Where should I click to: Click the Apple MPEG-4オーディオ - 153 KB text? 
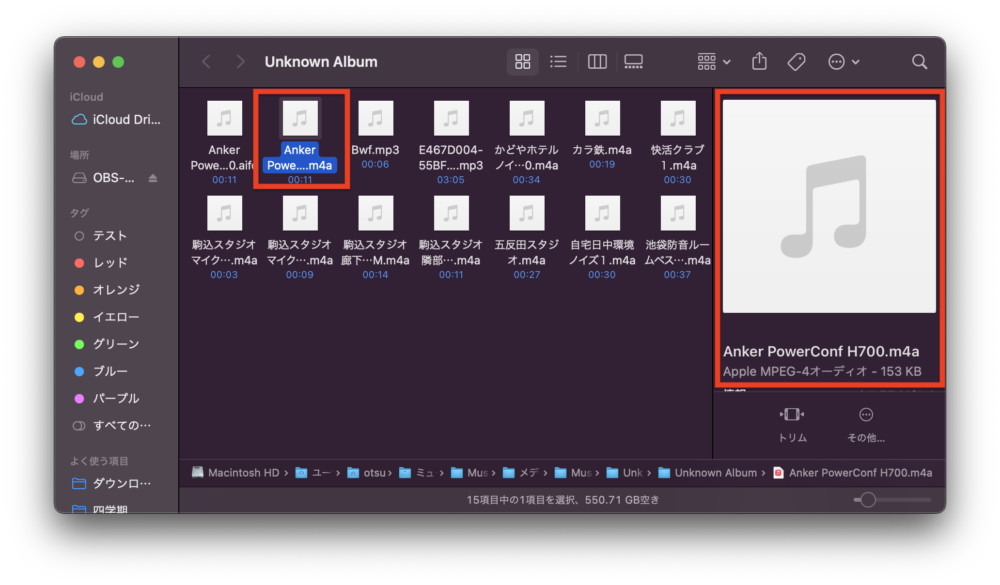point(822,371)
